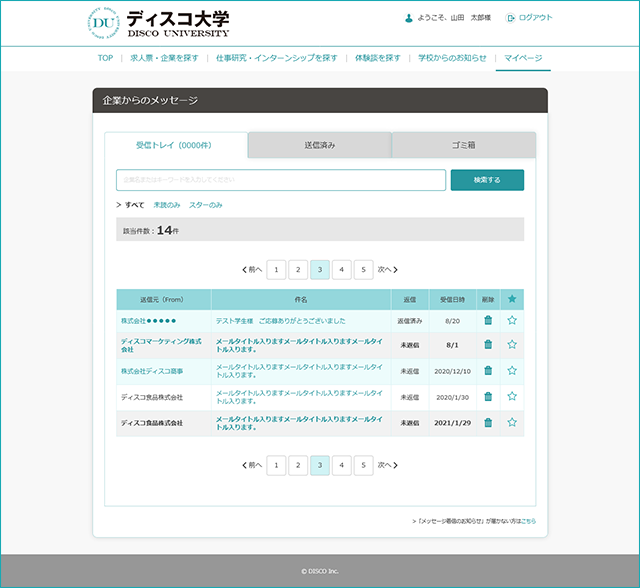Click the star icon in table header

coord(512,299)
